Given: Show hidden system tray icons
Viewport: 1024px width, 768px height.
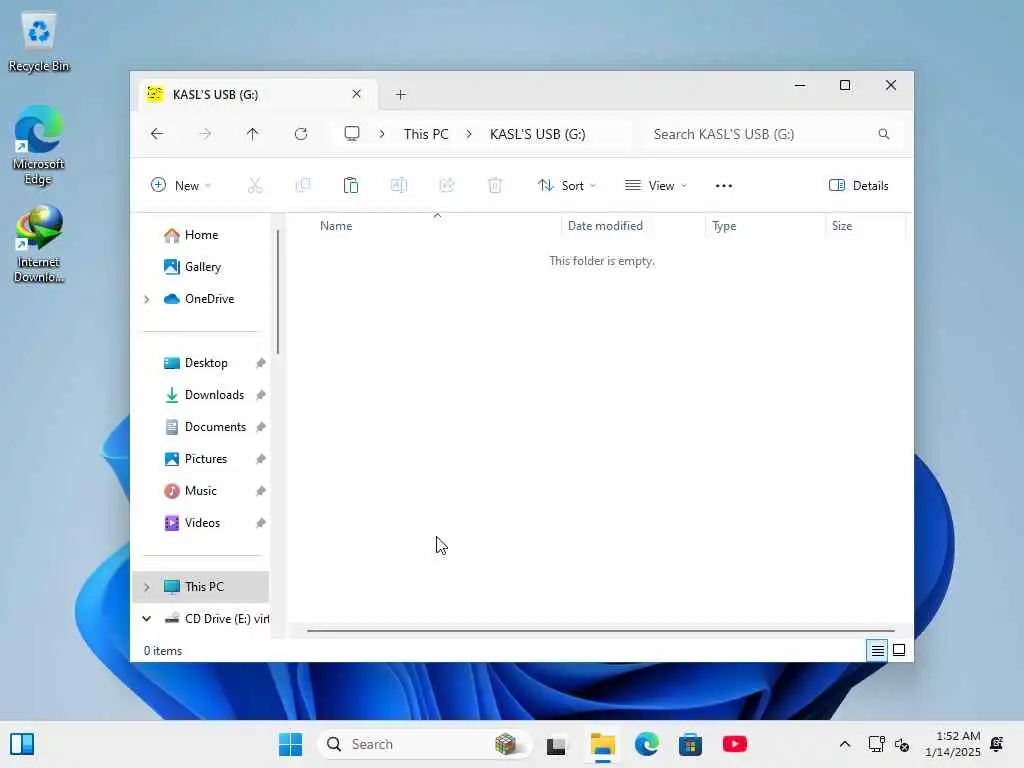Looking at the screenshot, I should 844,744.
